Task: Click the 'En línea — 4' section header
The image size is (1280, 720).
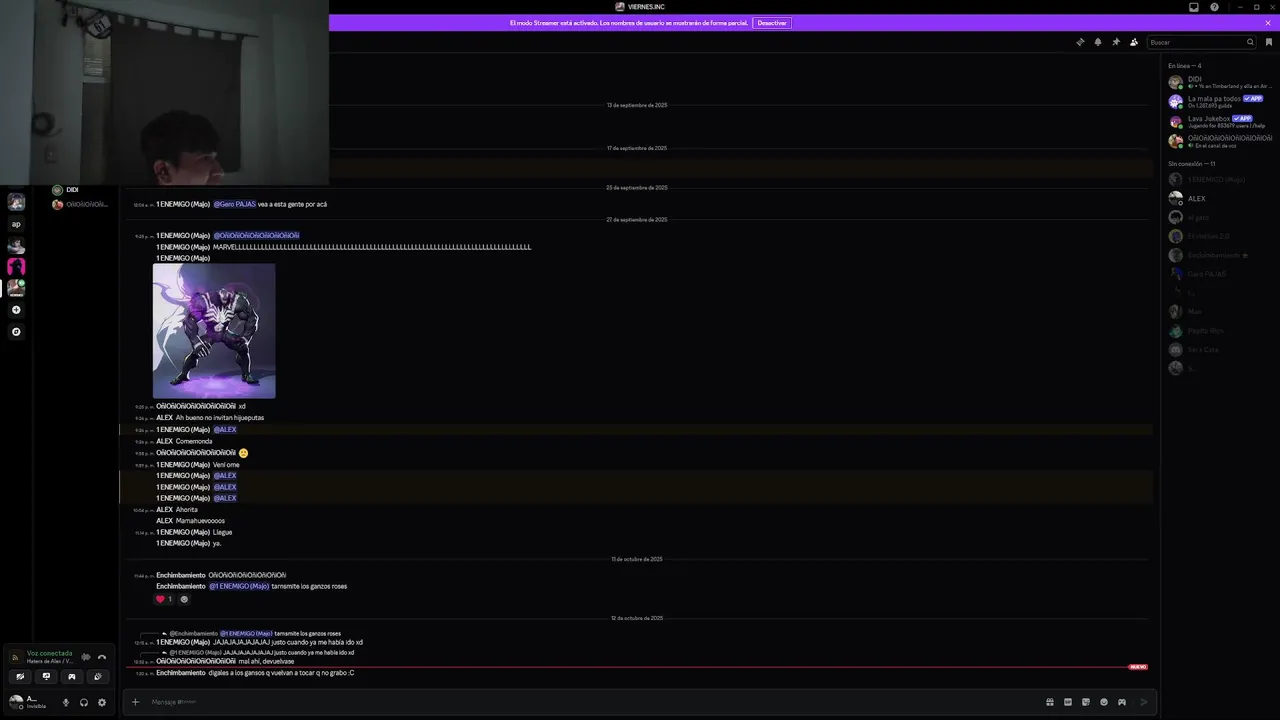Action: 1185,66
